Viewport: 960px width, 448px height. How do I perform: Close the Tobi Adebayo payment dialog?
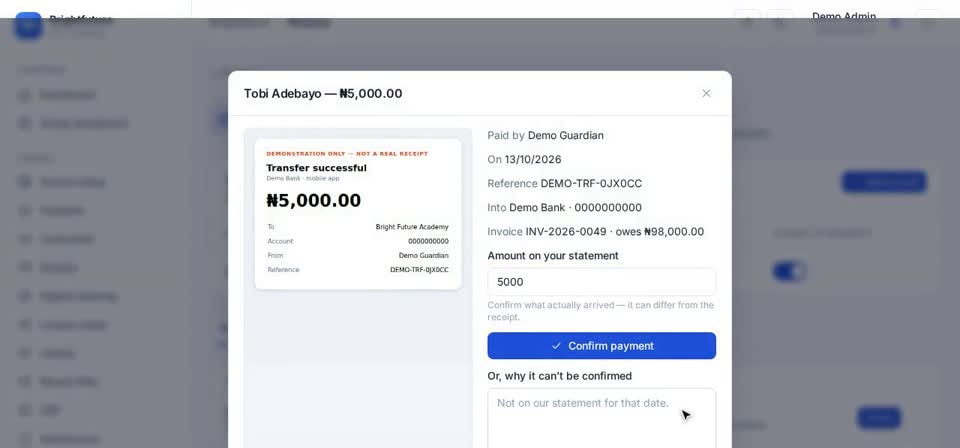pyautogui.click(x=706, y=94)
